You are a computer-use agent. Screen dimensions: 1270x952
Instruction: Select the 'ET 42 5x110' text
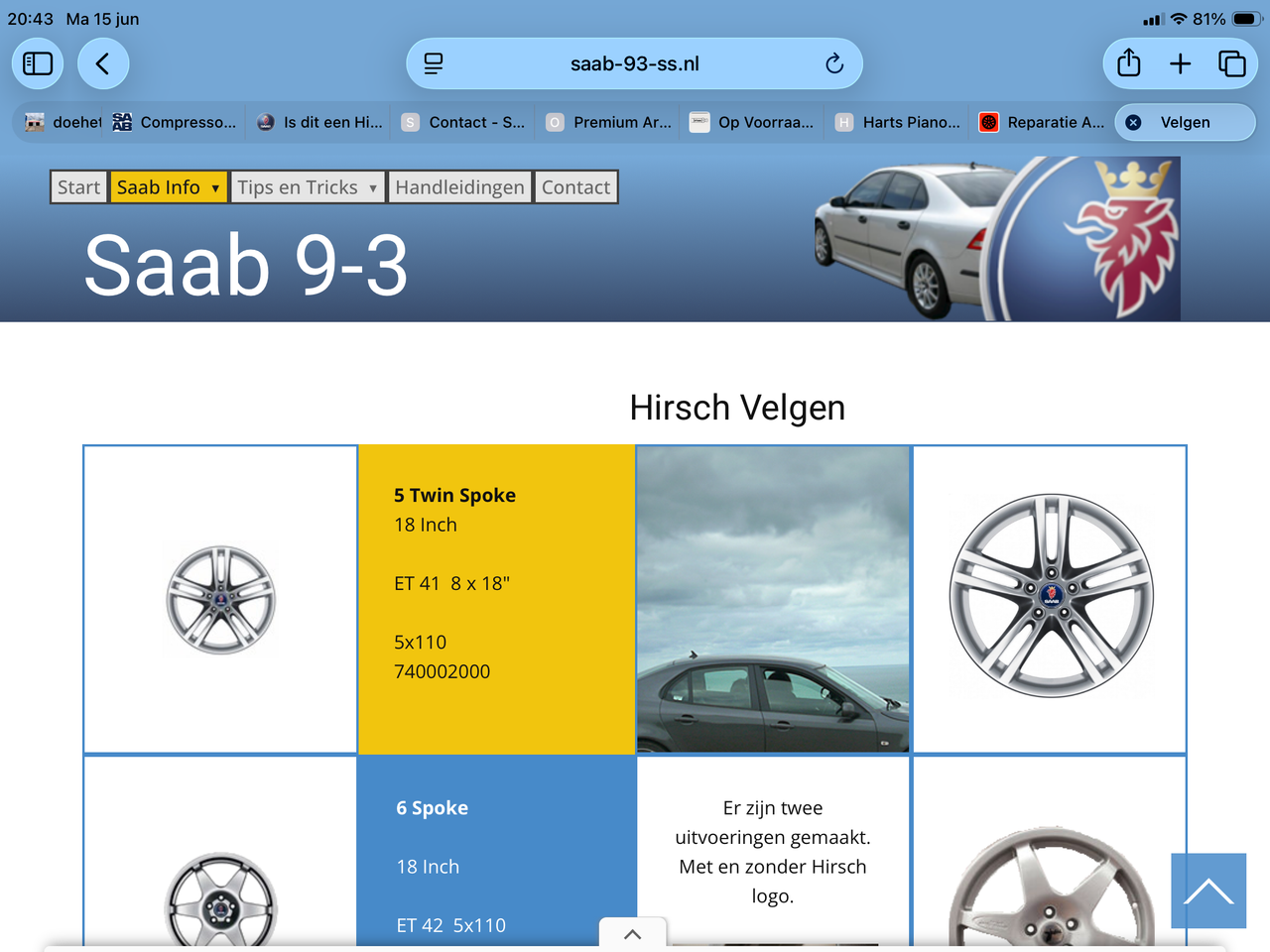pyautogui.click(x=450, y=925)
